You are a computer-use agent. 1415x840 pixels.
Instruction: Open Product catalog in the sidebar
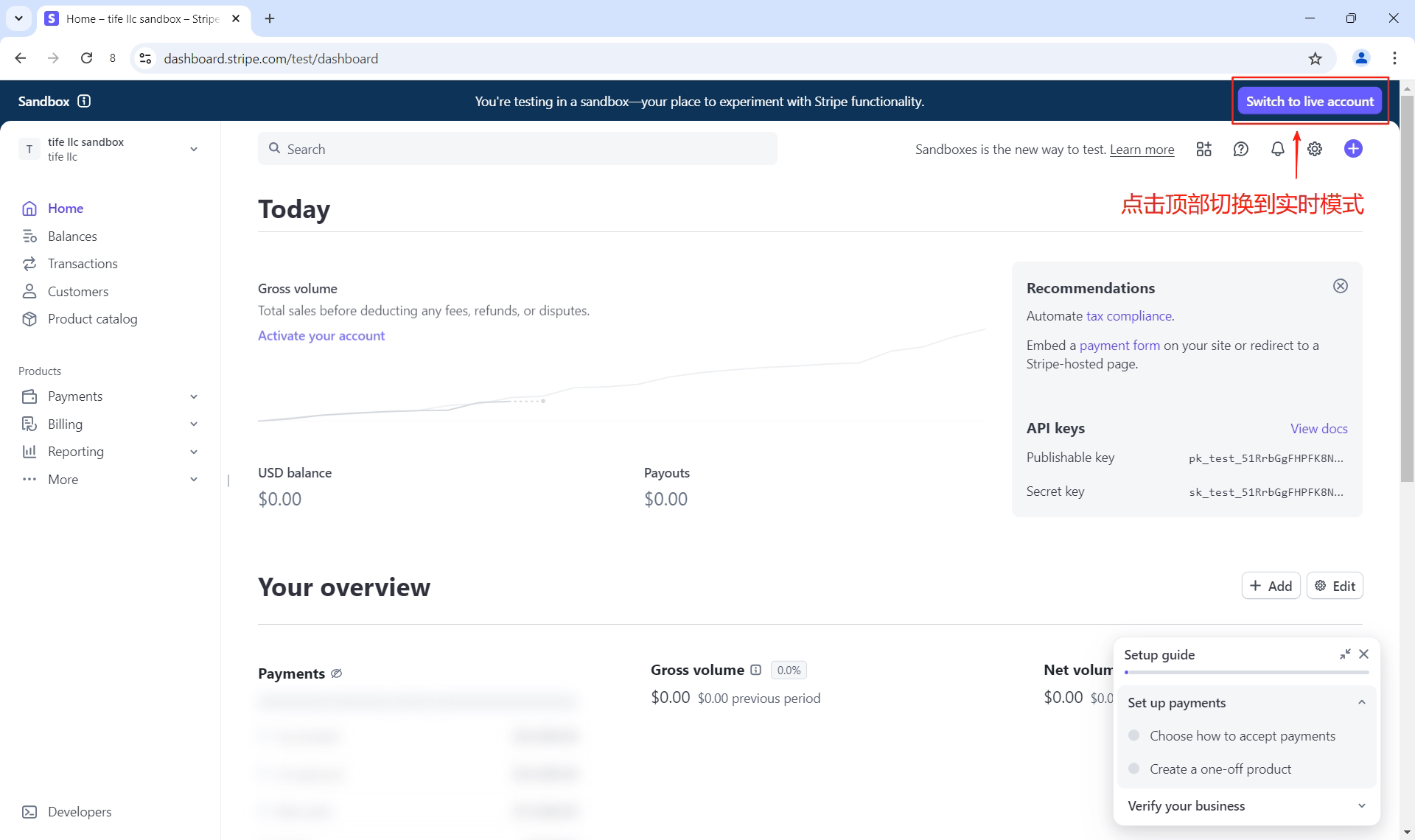coord(92,319)
